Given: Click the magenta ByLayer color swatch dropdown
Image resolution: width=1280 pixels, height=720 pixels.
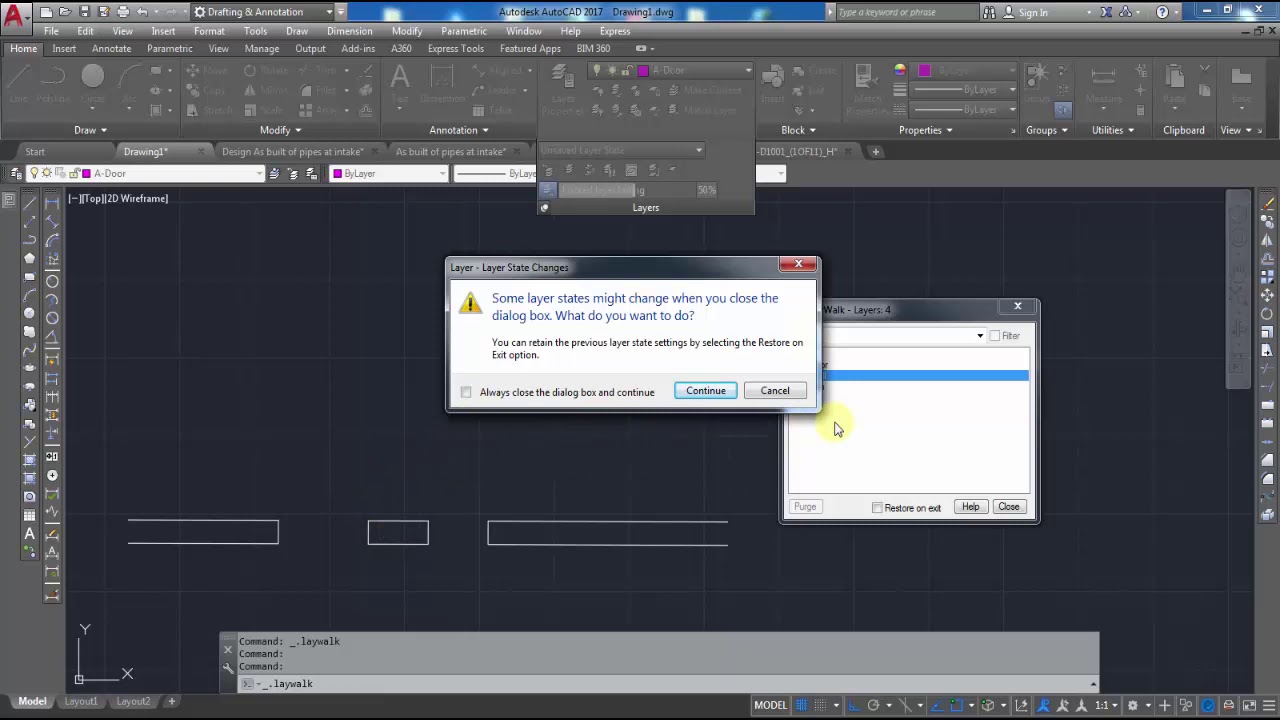Looking at the screenshot, I should pyautogui.click(x=389, y=174).
